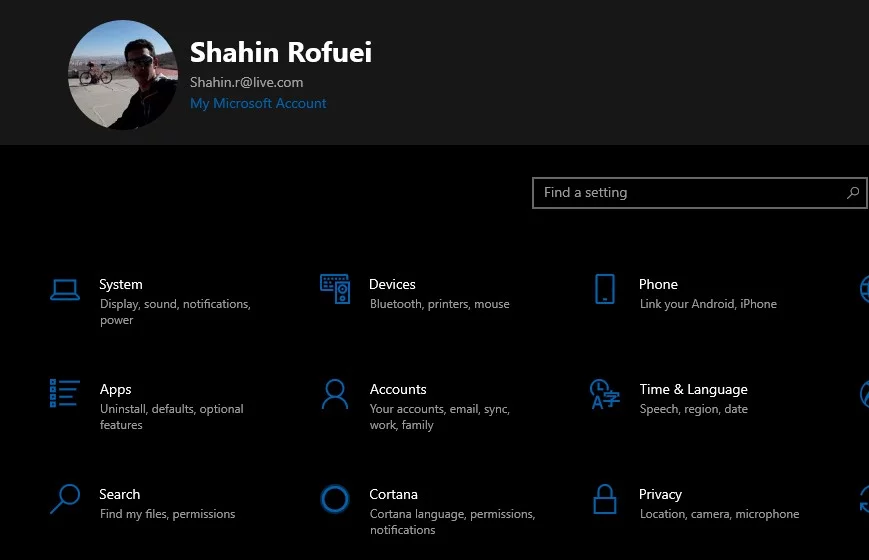Click in the Find a setting field
Image resolution: width=869 pixels, height=560 pixels.
[x=699, y=193]
